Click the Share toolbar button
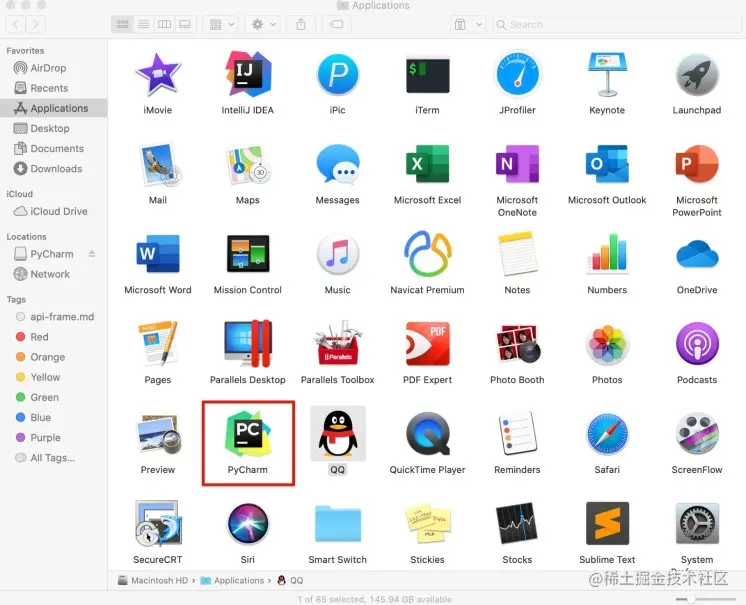Viewport: 746px width, 605px height. tap(301, 24)
